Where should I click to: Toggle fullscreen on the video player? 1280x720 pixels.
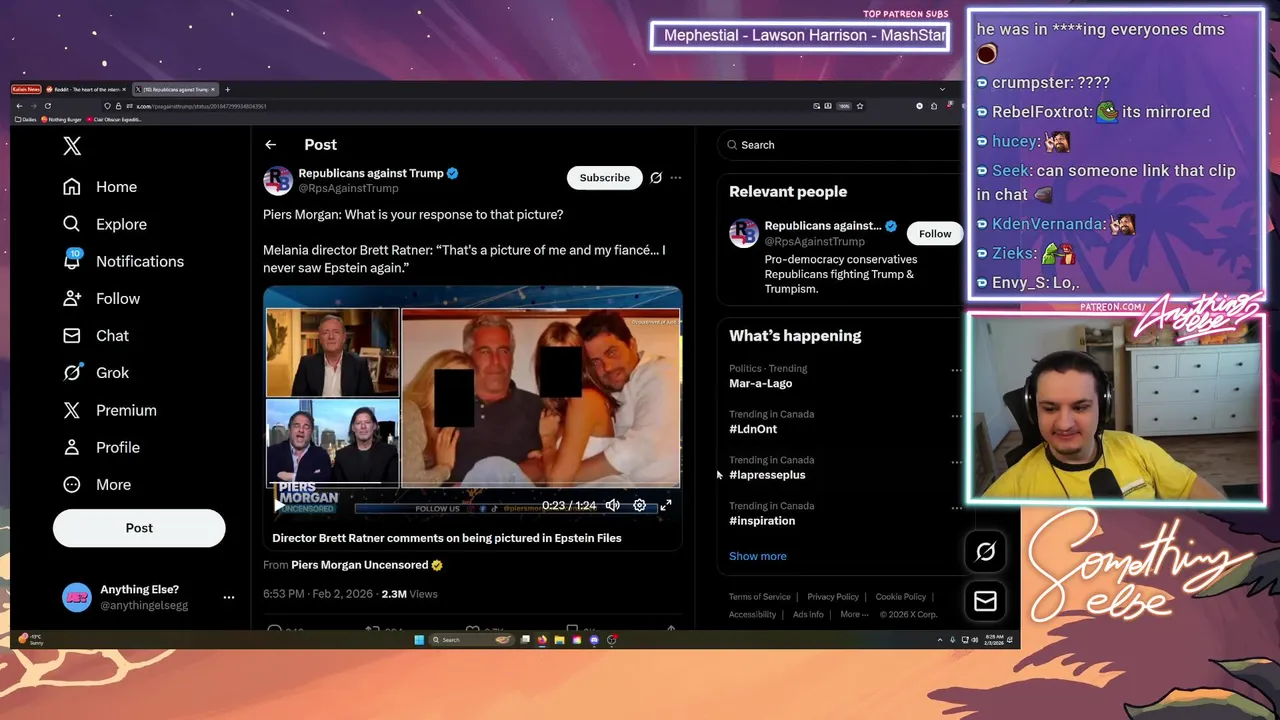(666, 505)
